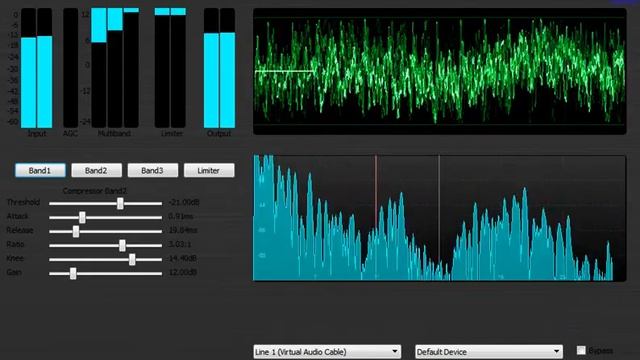
Task: Switch to the Band2 tab
Action: pos(96,170)
